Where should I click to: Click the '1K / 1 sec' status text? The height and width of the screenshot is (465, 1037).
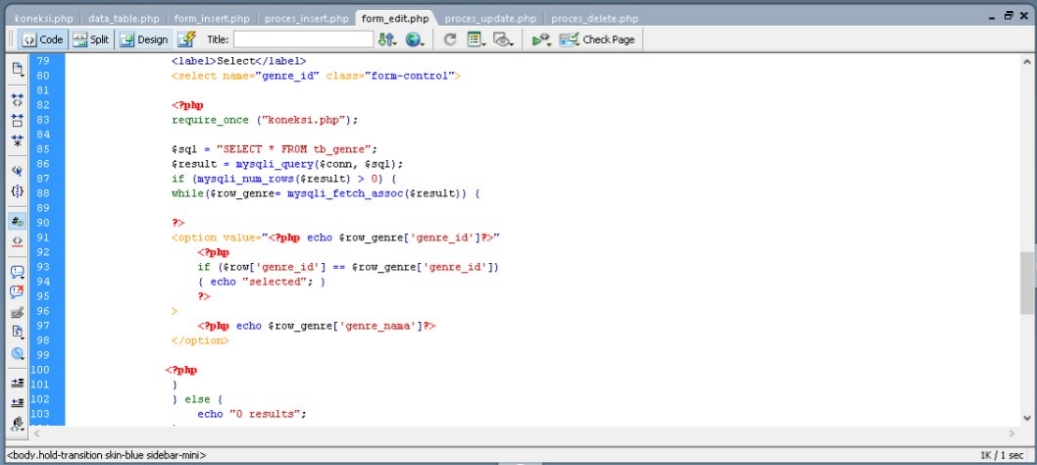(1001, 456)
